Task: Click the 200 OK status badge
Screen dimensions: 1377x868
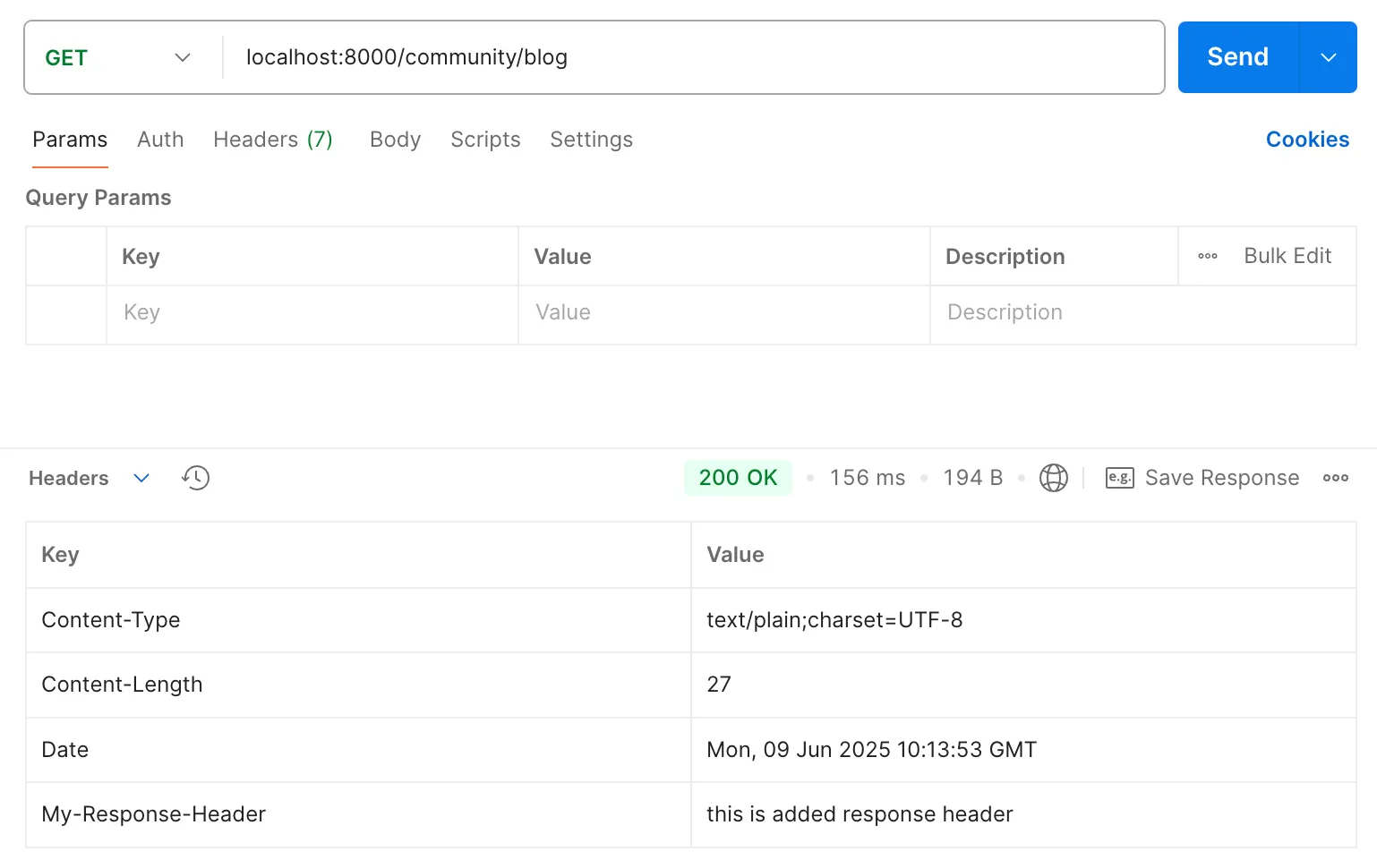Action: point(738,478)
